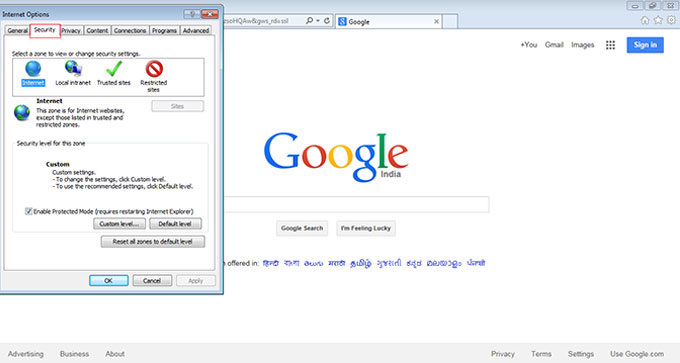Click the address bar refresh icon
The image size is (680, 363).
[327, 20]
